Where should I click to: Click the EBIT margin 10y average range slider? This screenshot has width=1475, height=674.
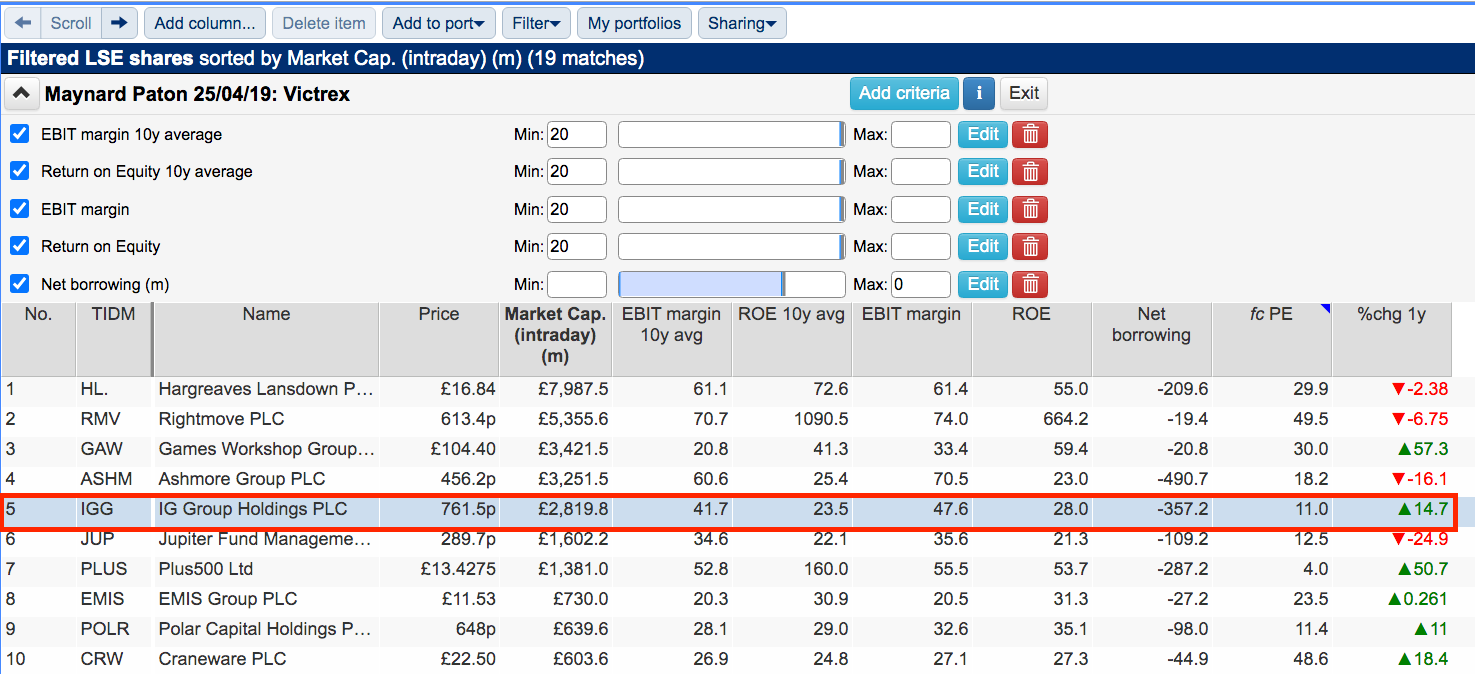(732, 134)
